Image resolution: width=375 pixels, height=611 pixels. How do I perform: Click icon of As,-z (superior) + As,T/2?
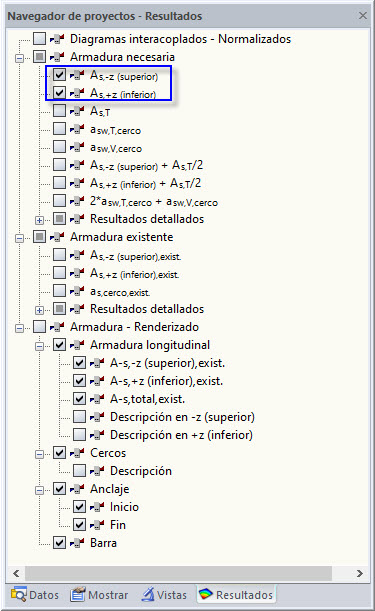coord(77,165)
